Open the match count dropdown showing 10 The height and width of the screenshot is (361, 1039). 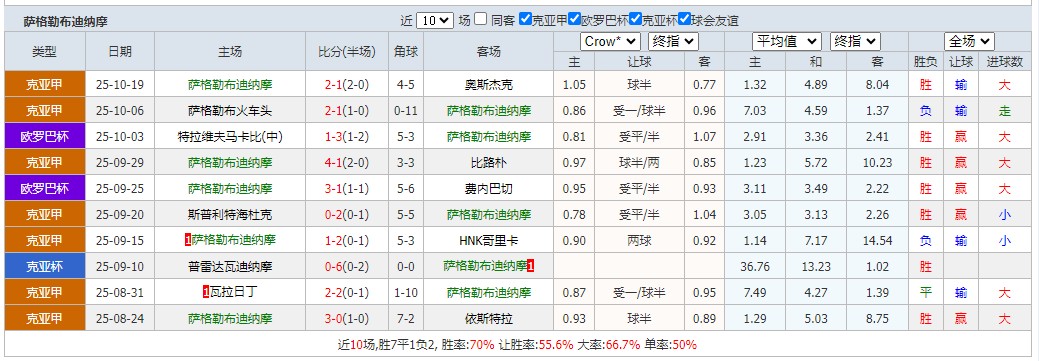pyautogui.click(x=435, y=21)
